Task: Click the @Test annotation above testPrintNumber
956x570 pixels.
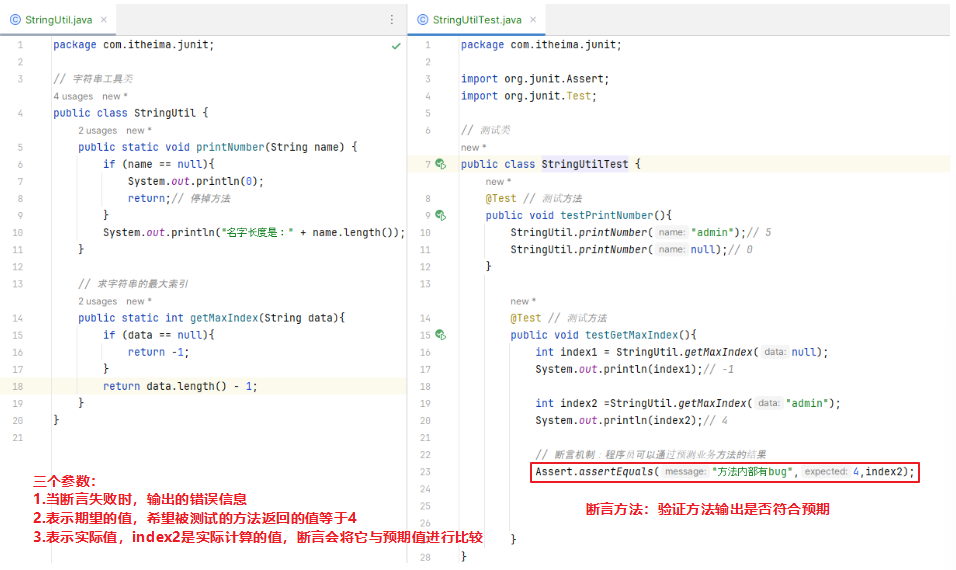Action: tap(501, 198)
